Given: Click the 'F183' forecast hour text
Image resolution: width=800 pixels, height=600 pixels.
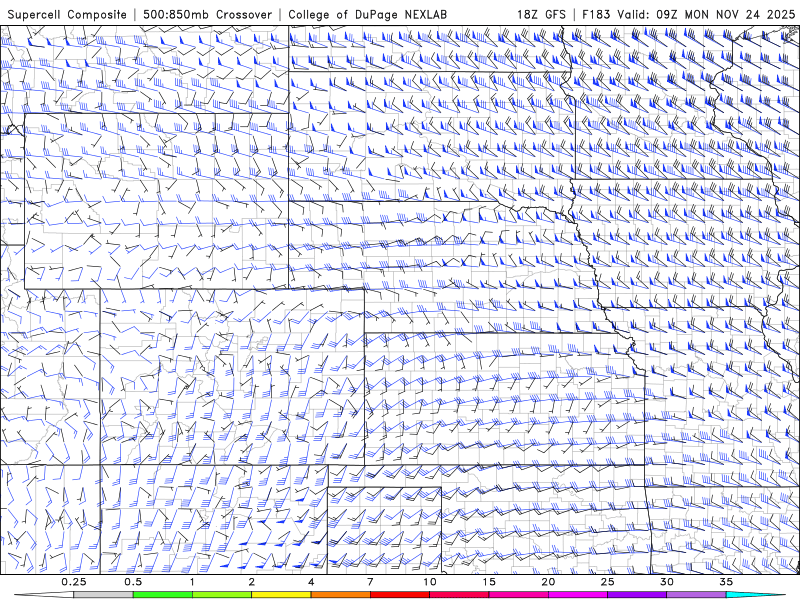Looking at the screenshot, I should tap(596, 14).
